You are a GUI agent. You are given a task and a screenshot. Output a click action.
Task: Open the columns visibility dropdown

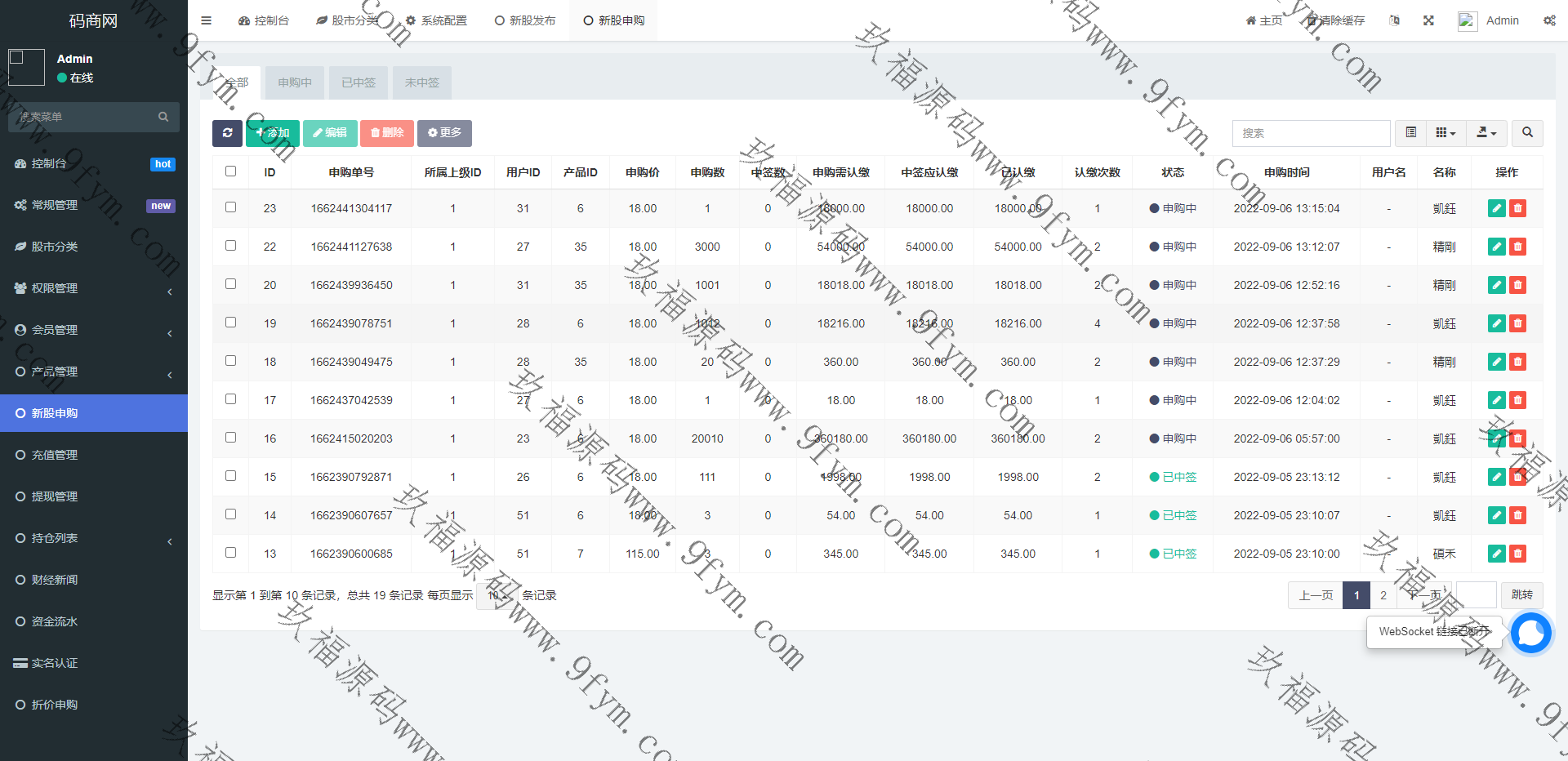point(1445,133)
